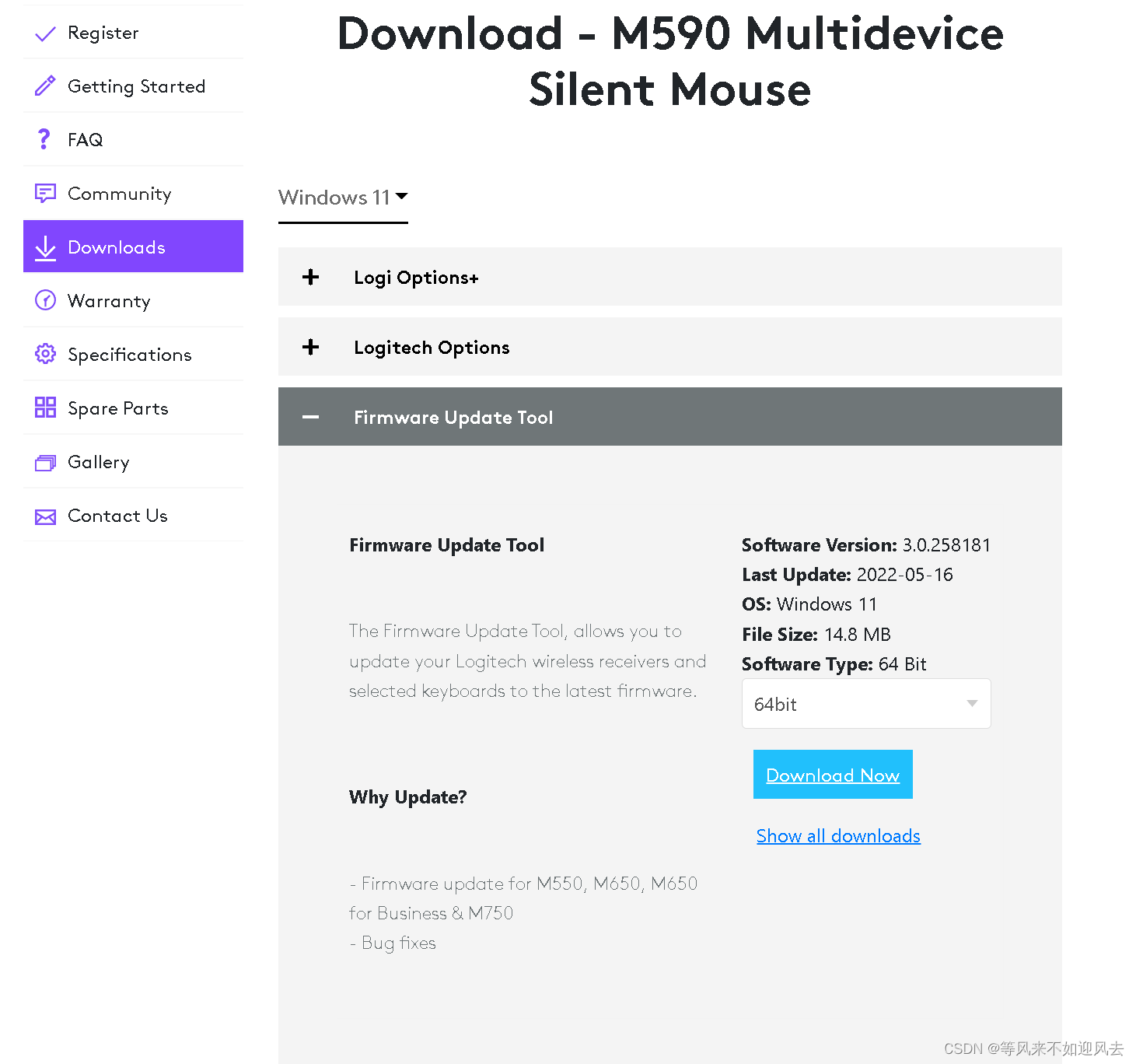Click the Spare Parts grid icon
The width and height of the screenshot is (1136, 1064).
[x=45, y=408]
